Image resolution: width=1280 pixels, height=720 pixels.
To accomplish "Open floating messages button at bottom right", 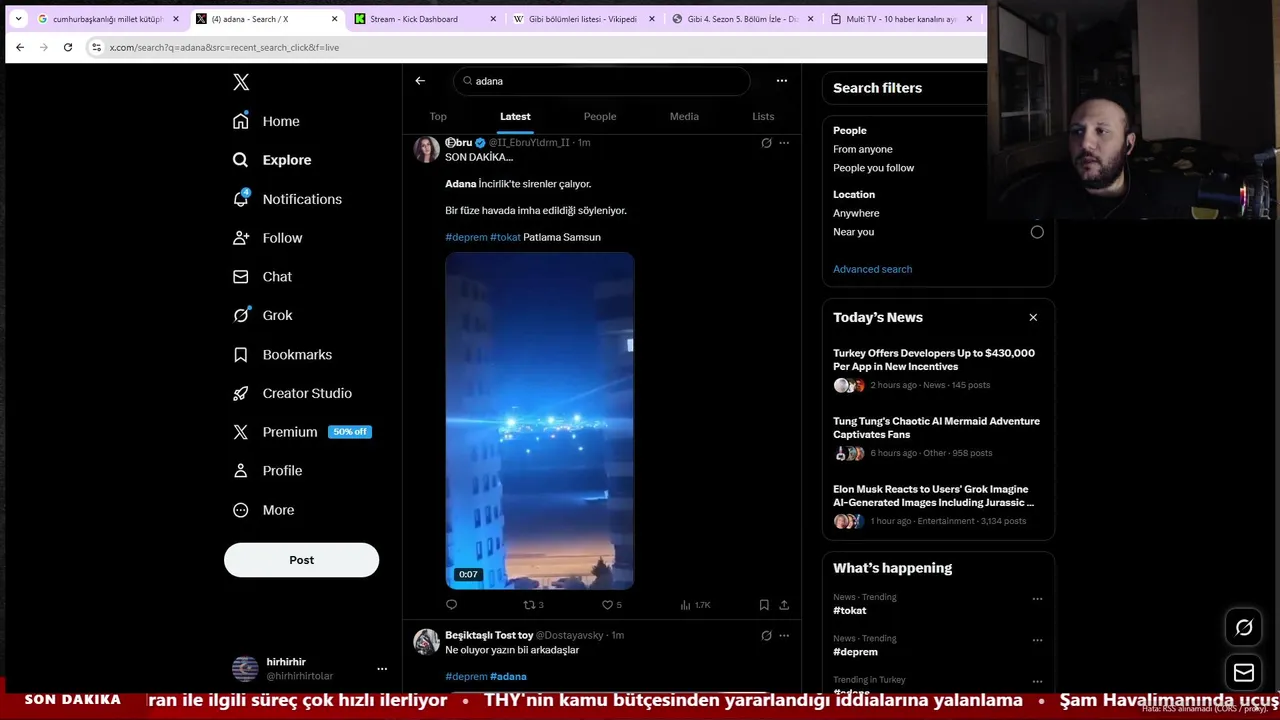I will 1244,673.
